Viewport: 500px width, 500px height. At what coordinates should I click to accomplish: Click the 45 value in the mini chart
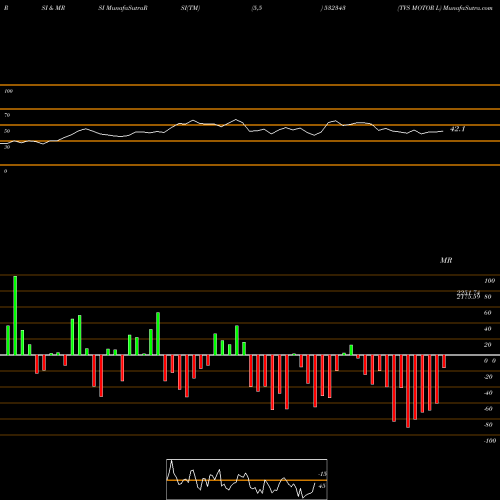click(x=322, y=486)
